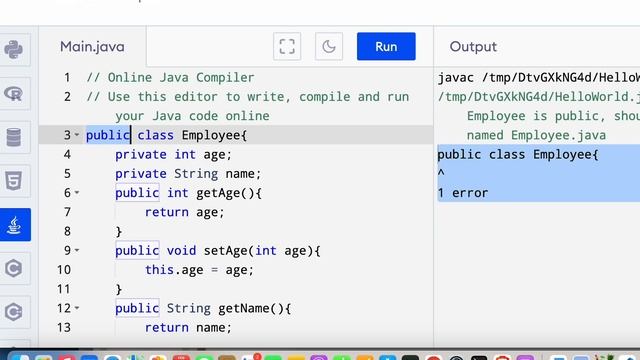This screenshot has width=640, height=360.
Task: Toggle fullscreen editor mode
Action: [287, 47]
